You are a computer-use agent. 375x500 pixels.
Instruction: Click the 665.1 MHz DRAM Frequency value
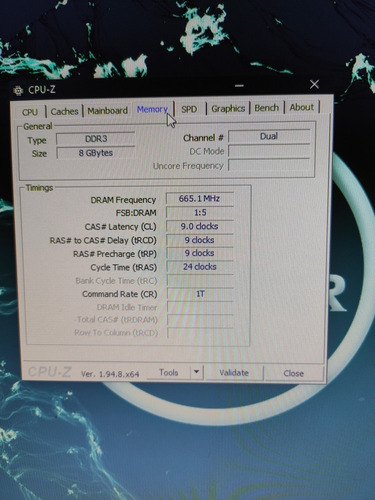click(199, 199)
